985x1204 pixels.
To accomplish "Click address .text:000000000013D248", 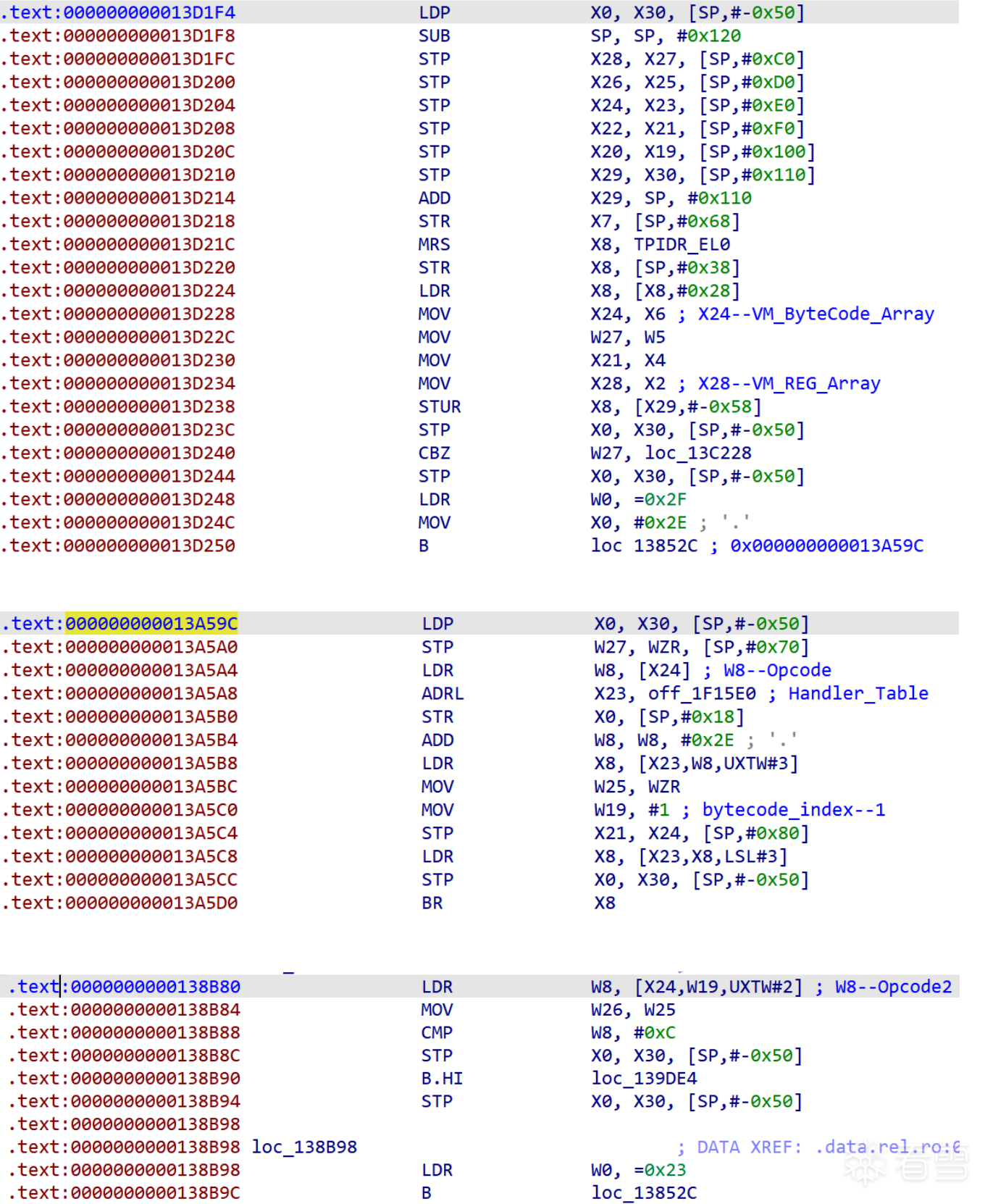I will click(x=118, y=499).
